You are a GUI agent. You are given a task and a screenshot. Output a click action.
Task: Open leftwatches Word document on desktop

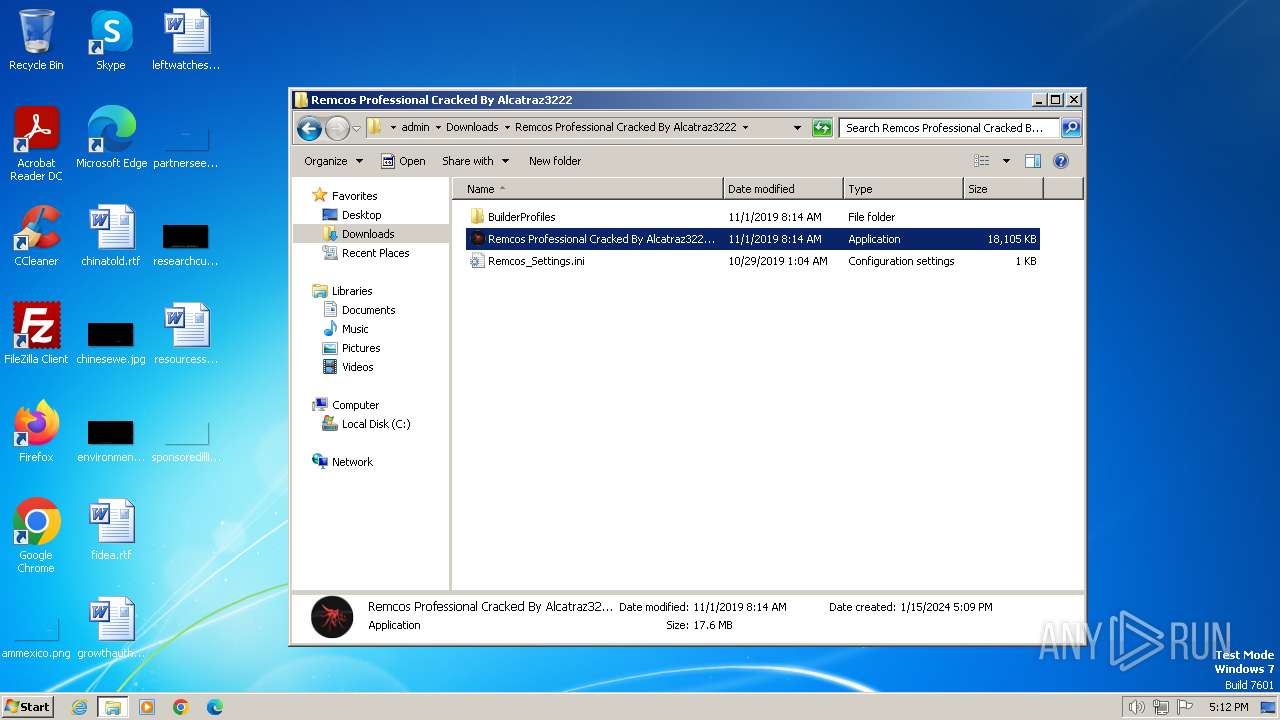pos(186,40)
